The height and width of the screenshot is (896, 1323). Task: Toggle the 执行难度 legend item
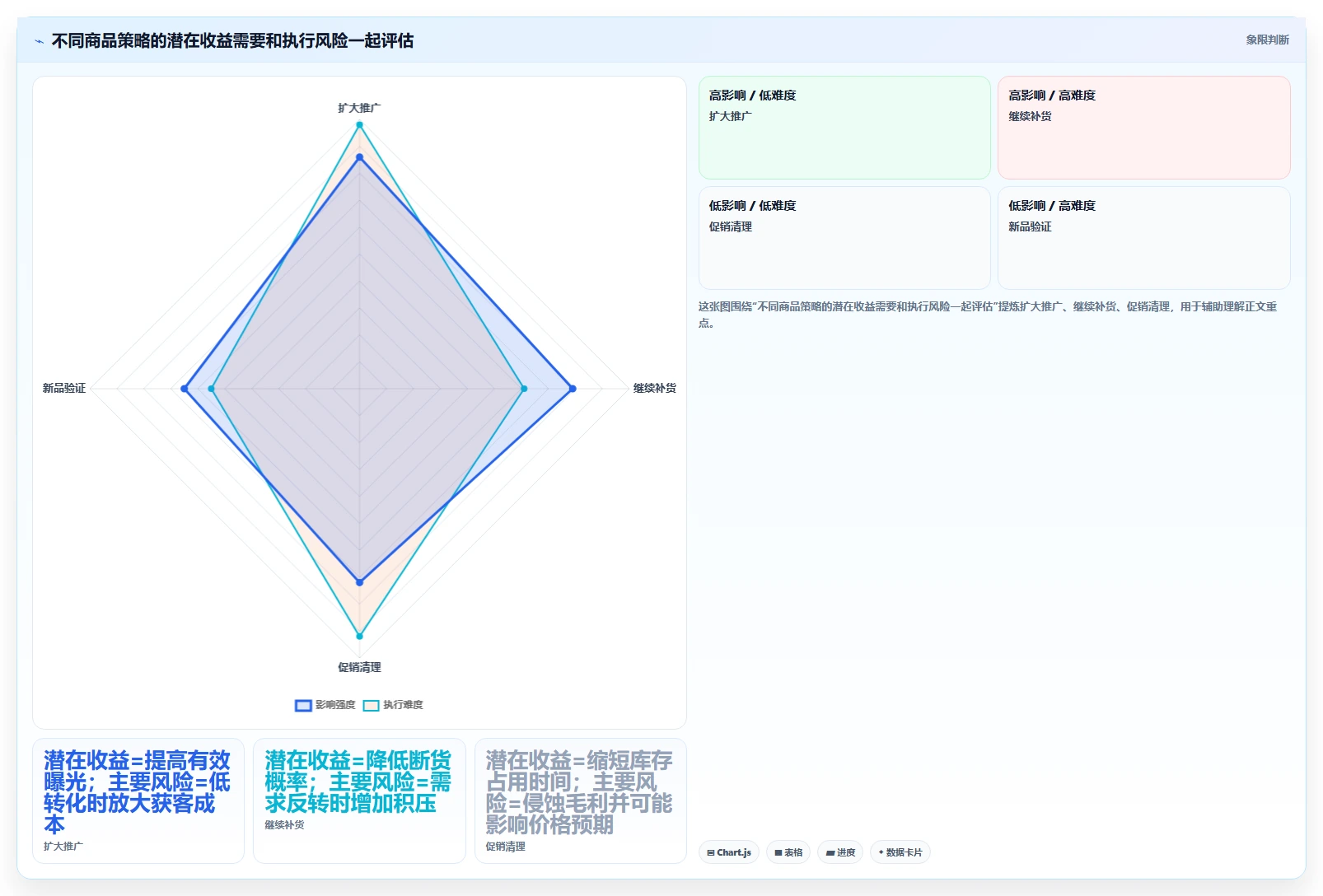pos(394,705)
